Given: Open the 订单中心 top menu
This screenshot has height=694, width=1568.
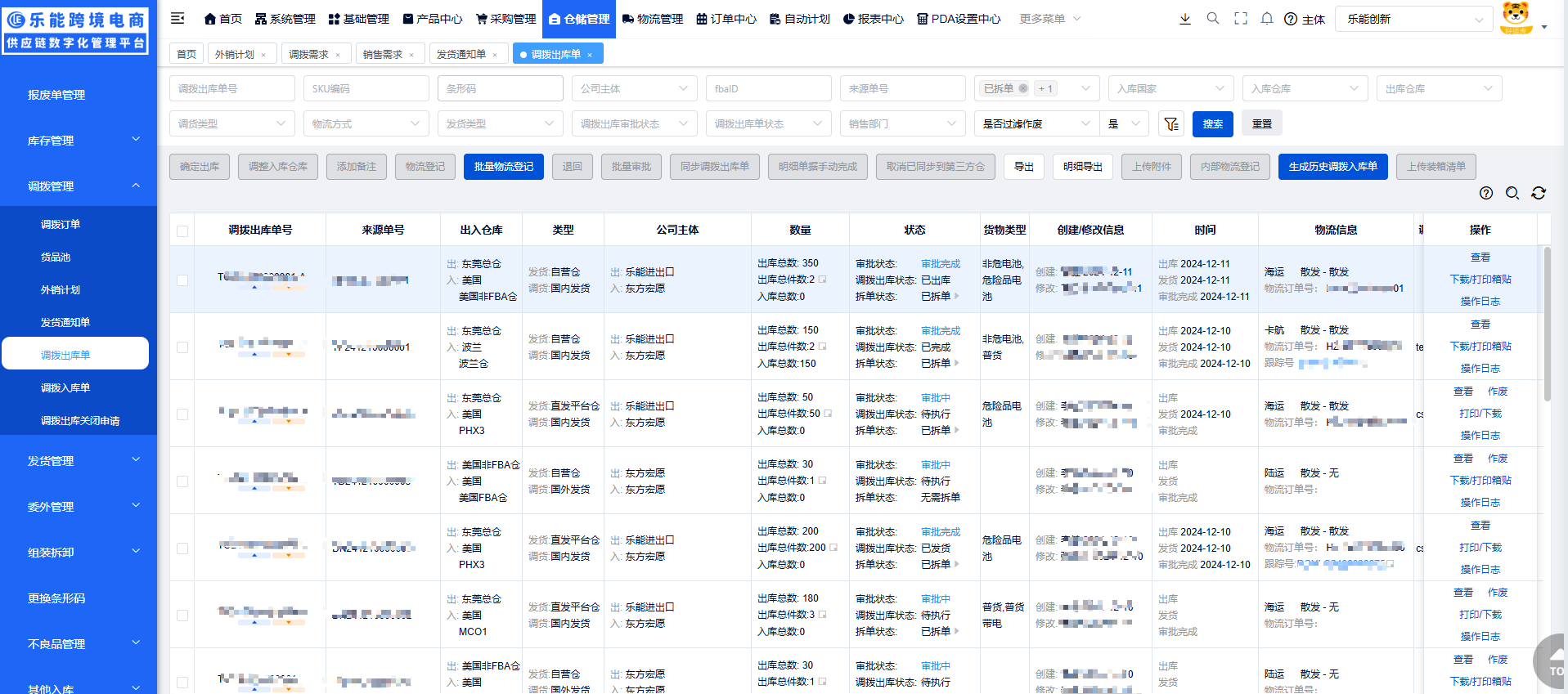Looking at the screenshot, I should (x=726, y=19).
